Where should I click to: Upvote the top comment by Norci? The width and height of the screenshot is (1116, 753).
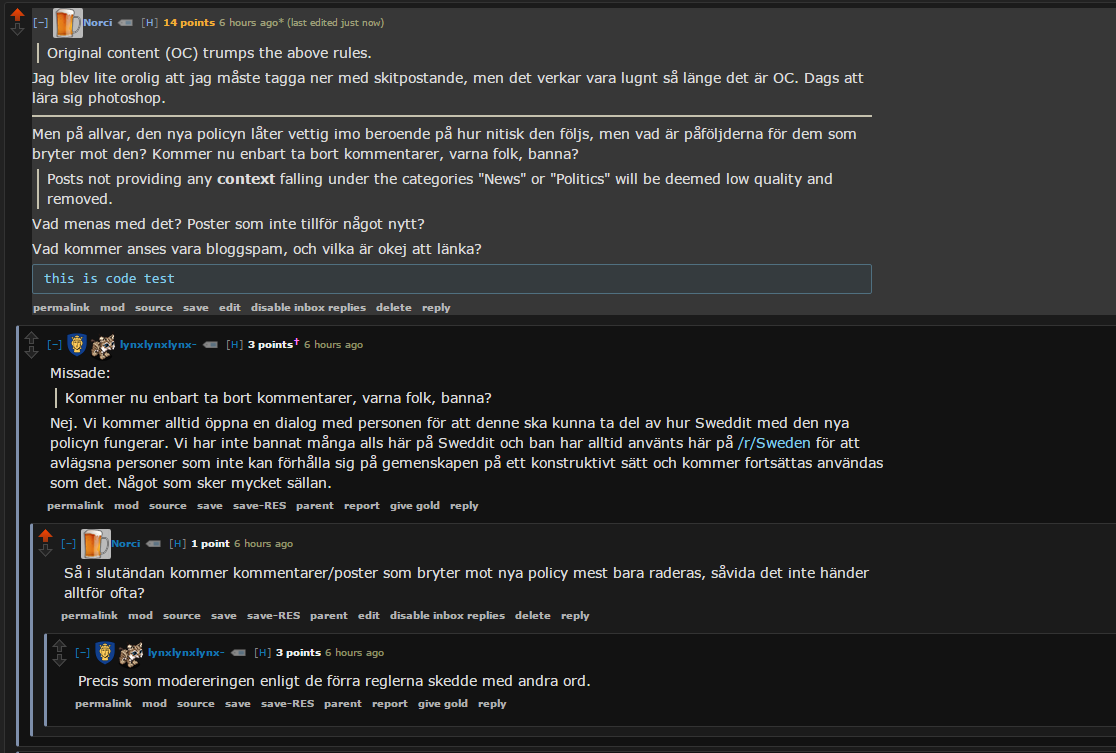pos(16,14)
